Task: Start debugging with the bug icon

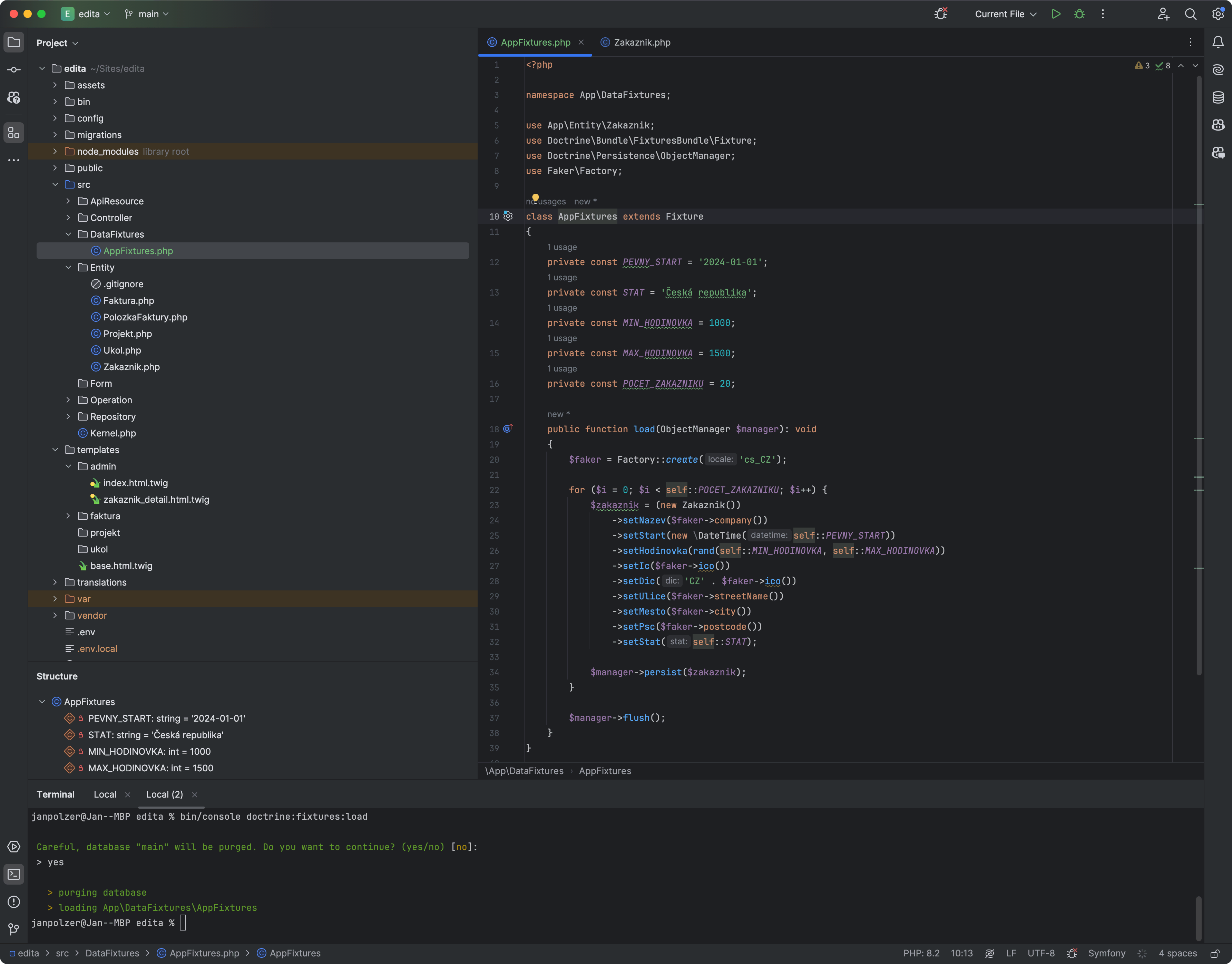Action: [x=1079, y=13]
